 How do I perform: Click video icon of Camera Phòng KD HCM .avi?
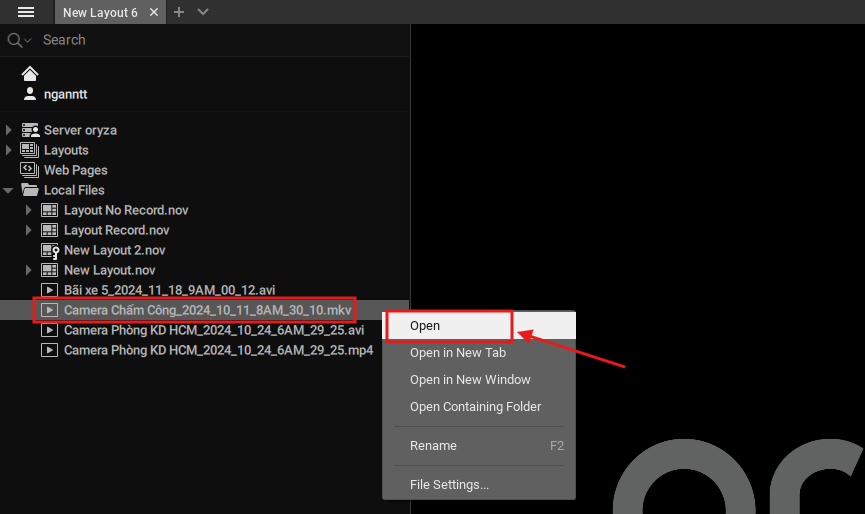[x=50, y=330]
